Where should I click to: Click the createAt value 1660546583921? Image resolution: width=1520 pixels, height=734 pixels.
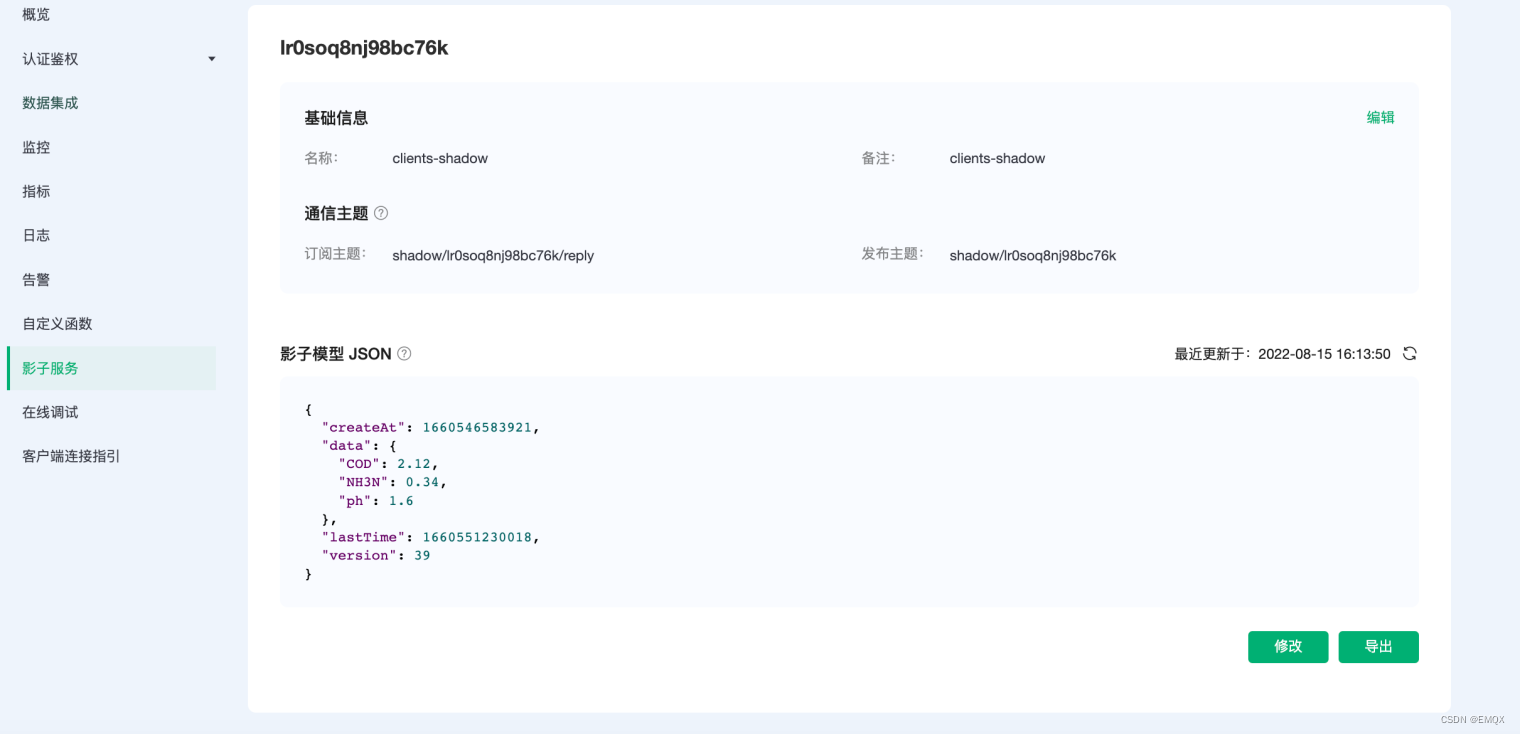479,427
